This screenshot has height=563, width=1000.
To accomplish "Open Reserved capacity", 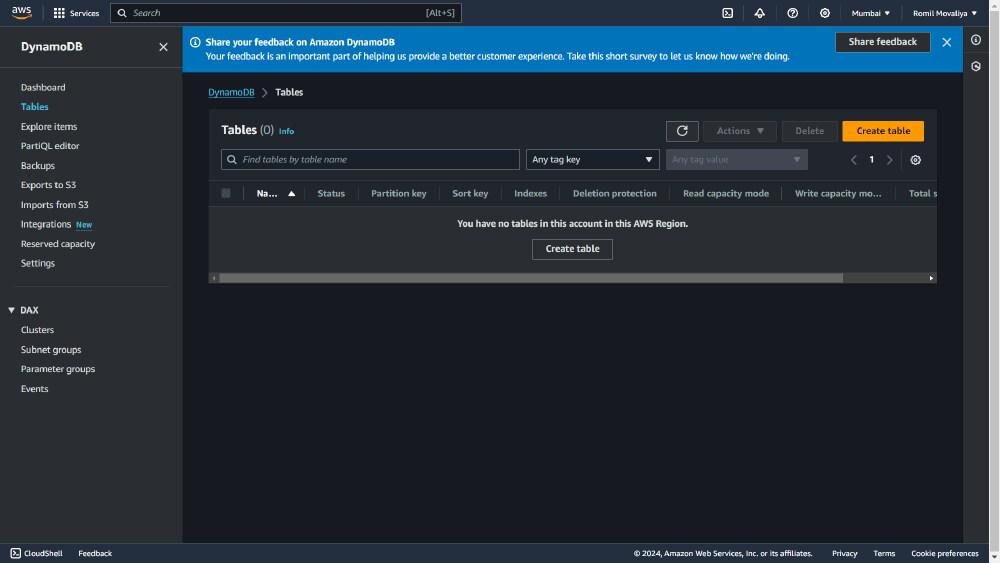I will [x=57, y=244].
